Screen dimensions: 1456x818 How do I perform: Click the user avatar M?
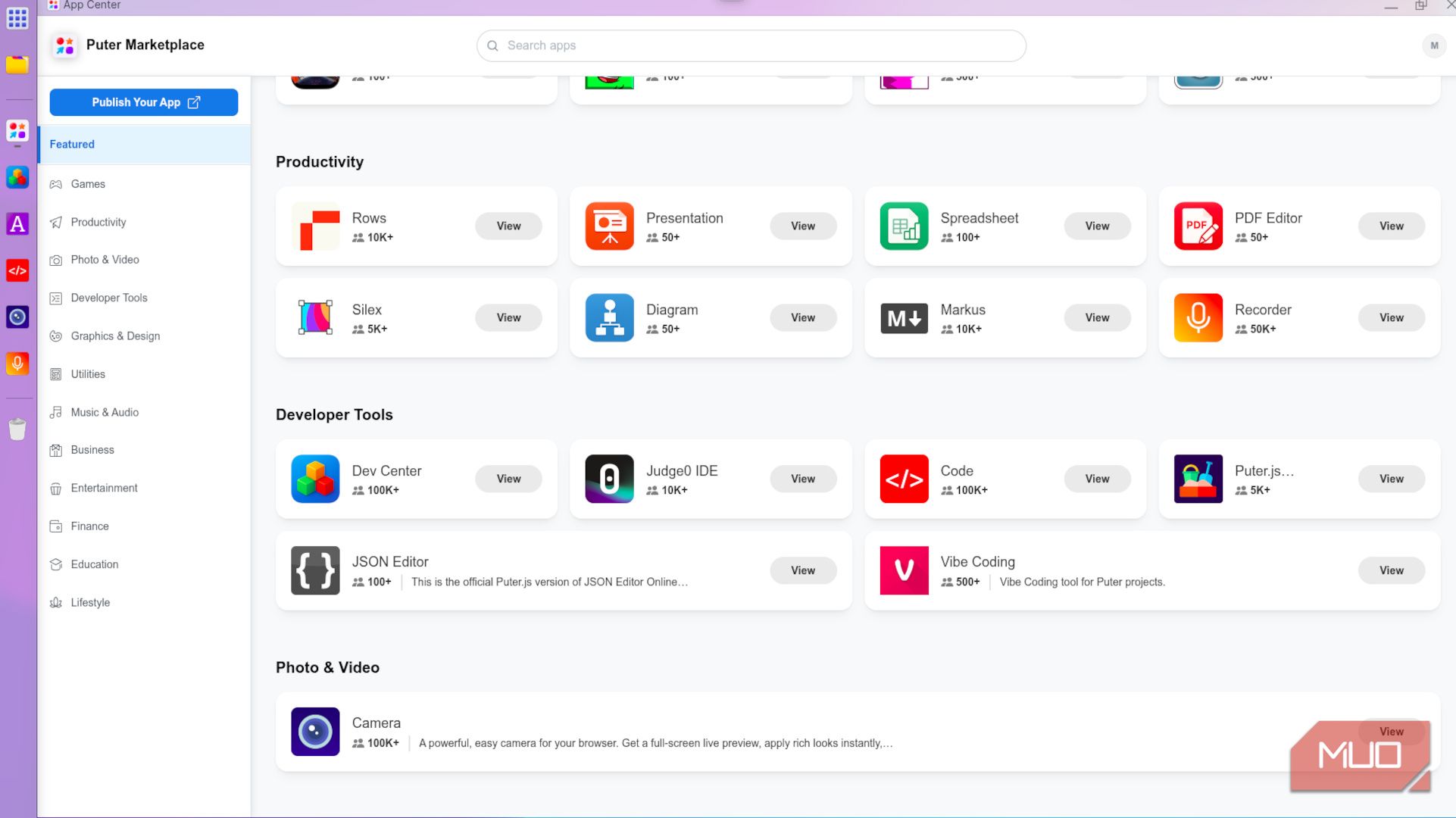(1433, 45)
